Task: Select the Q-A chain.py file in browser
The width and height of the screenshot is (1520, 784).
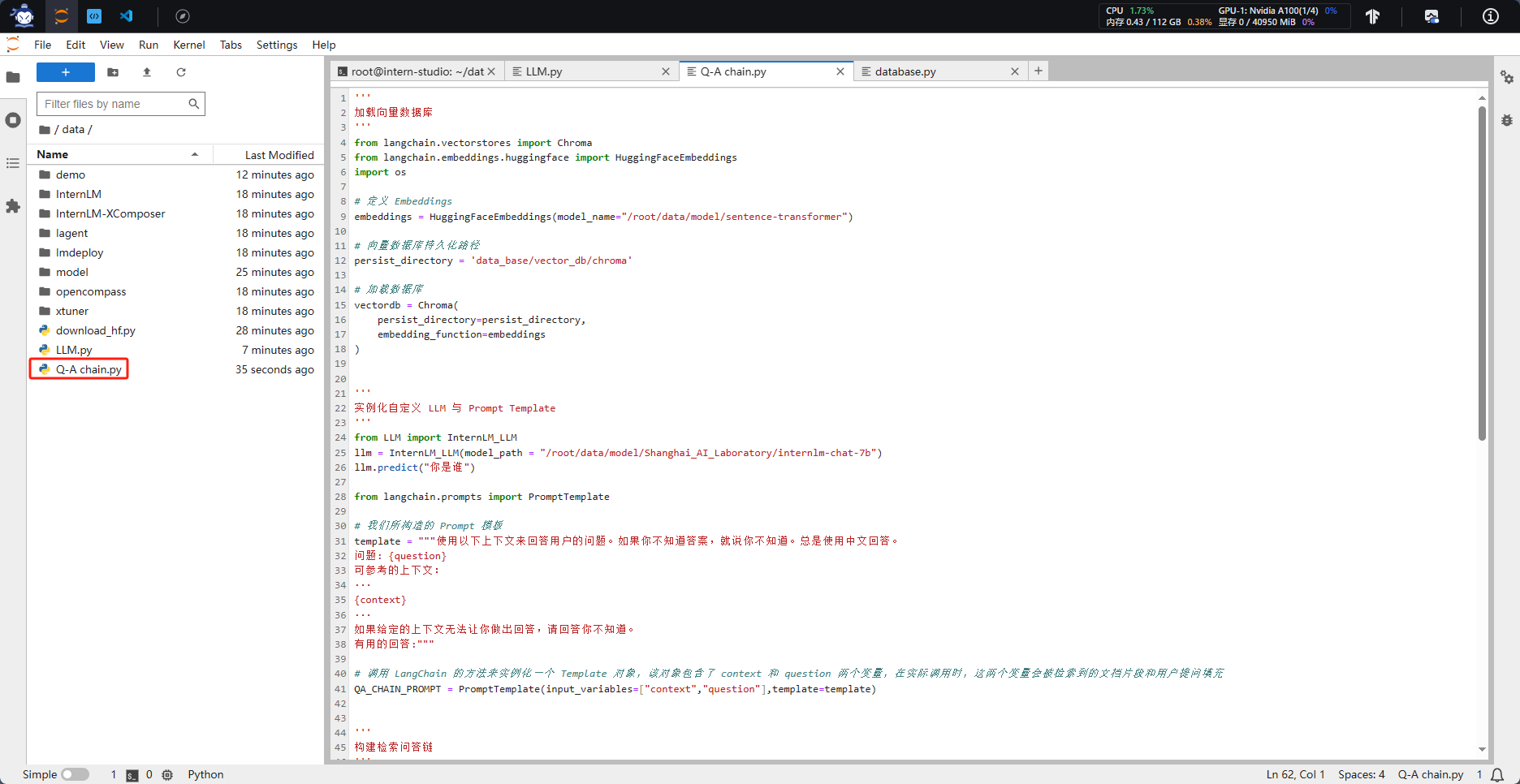Action: click(176, 369)
